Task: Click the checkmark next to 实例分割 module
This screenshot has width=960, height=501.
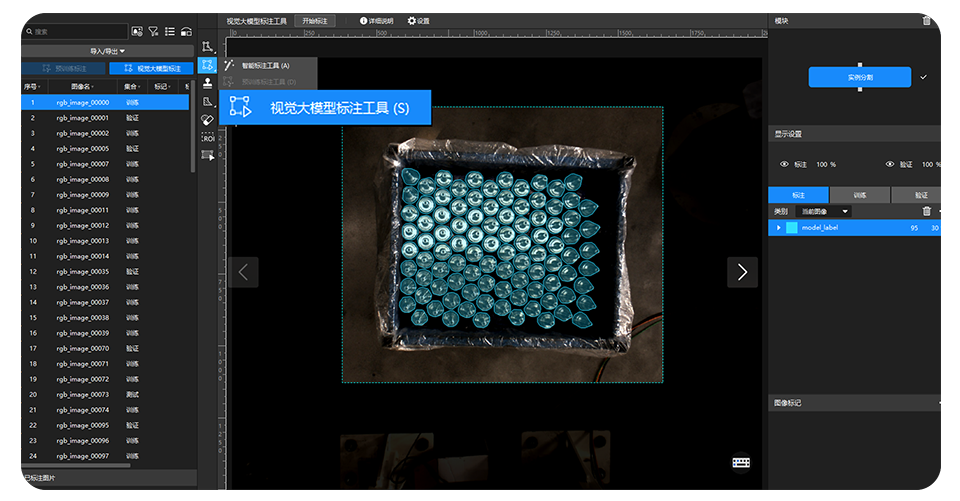Action: pos(923,77)
